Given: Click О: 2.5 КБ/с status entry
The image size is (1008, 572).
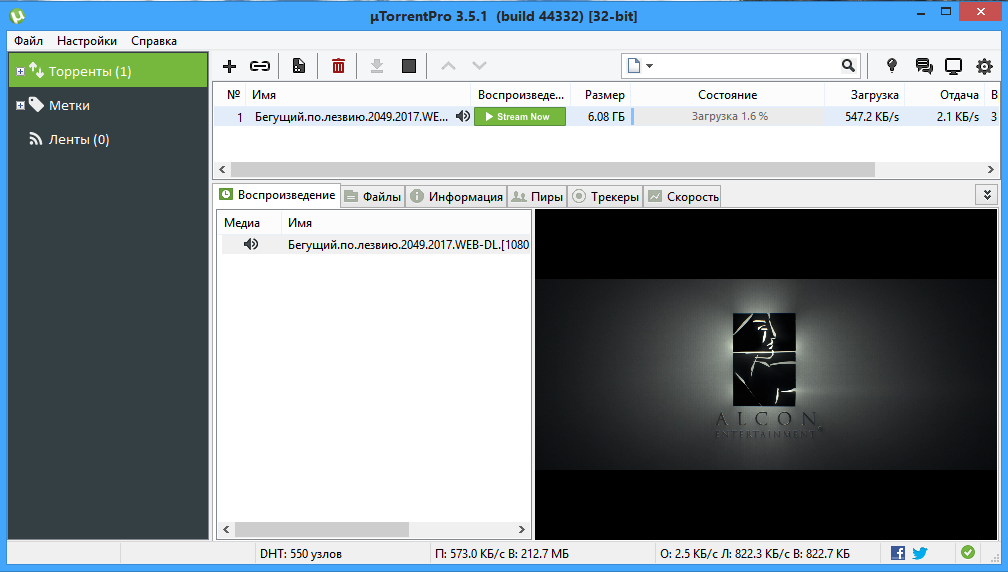Looking at the screenshot, I should click(x=755, y=553).
